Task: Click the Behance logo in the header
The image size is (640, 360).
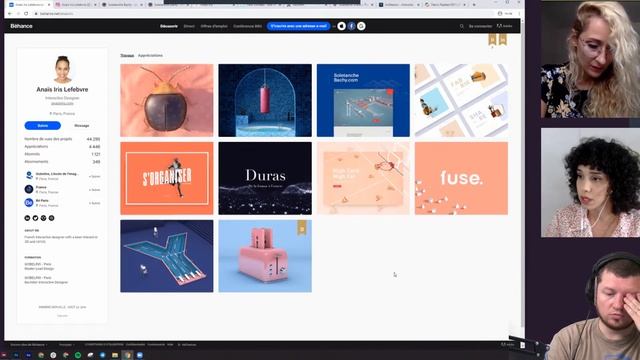Action: (21, 26)
